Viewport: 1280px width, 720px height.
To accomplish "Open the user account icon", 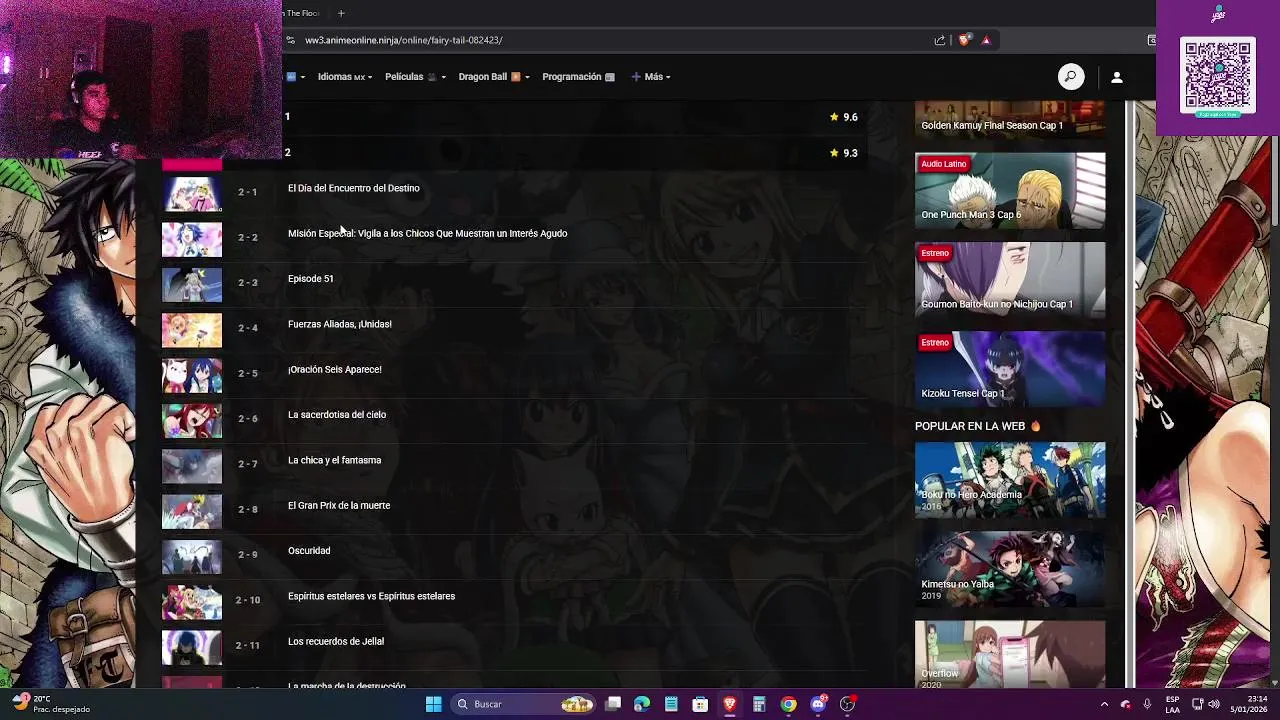I will 1117,77.
